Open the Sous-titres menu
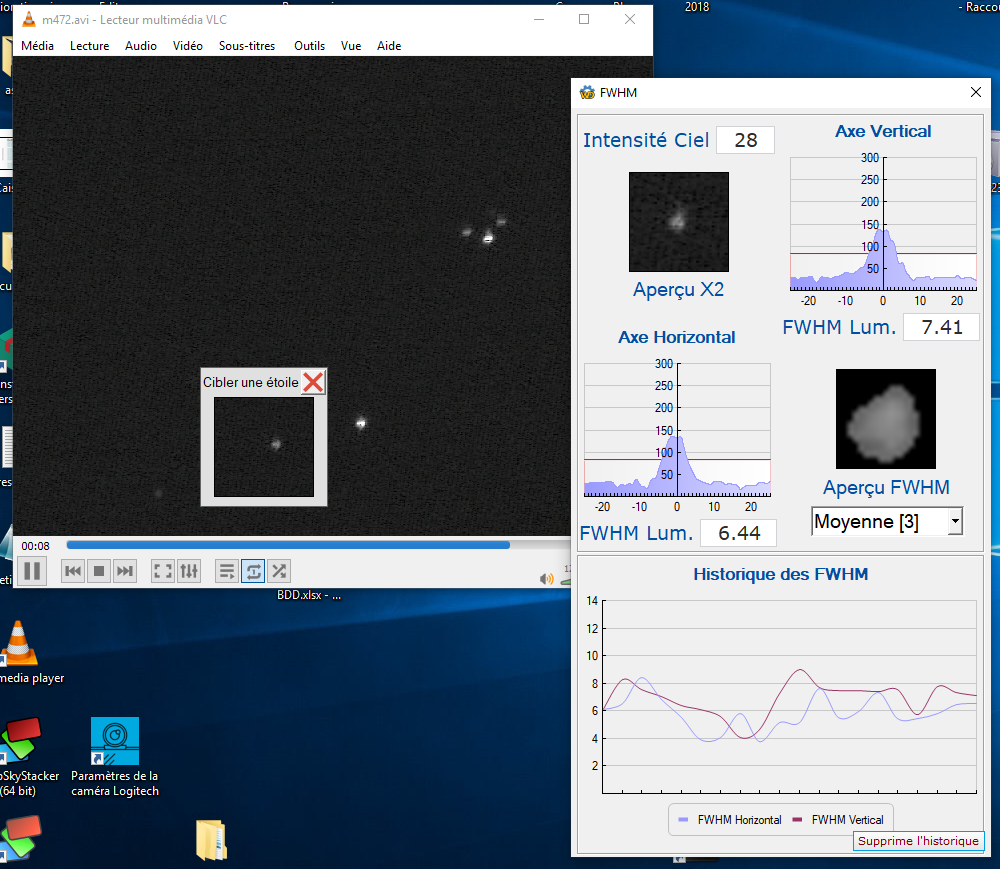This screenshot has width=1000, height=869. 247,46
